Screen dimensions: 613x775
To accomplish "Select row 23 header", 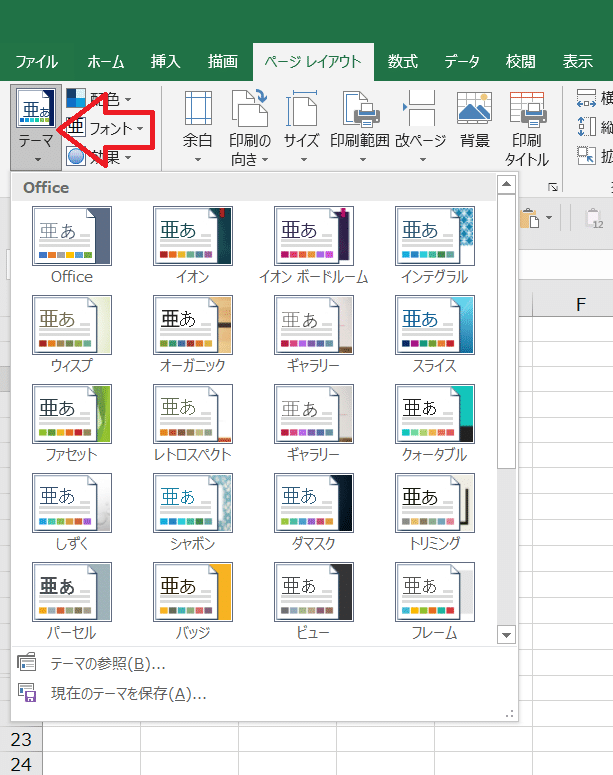I will tap(21, 739).
